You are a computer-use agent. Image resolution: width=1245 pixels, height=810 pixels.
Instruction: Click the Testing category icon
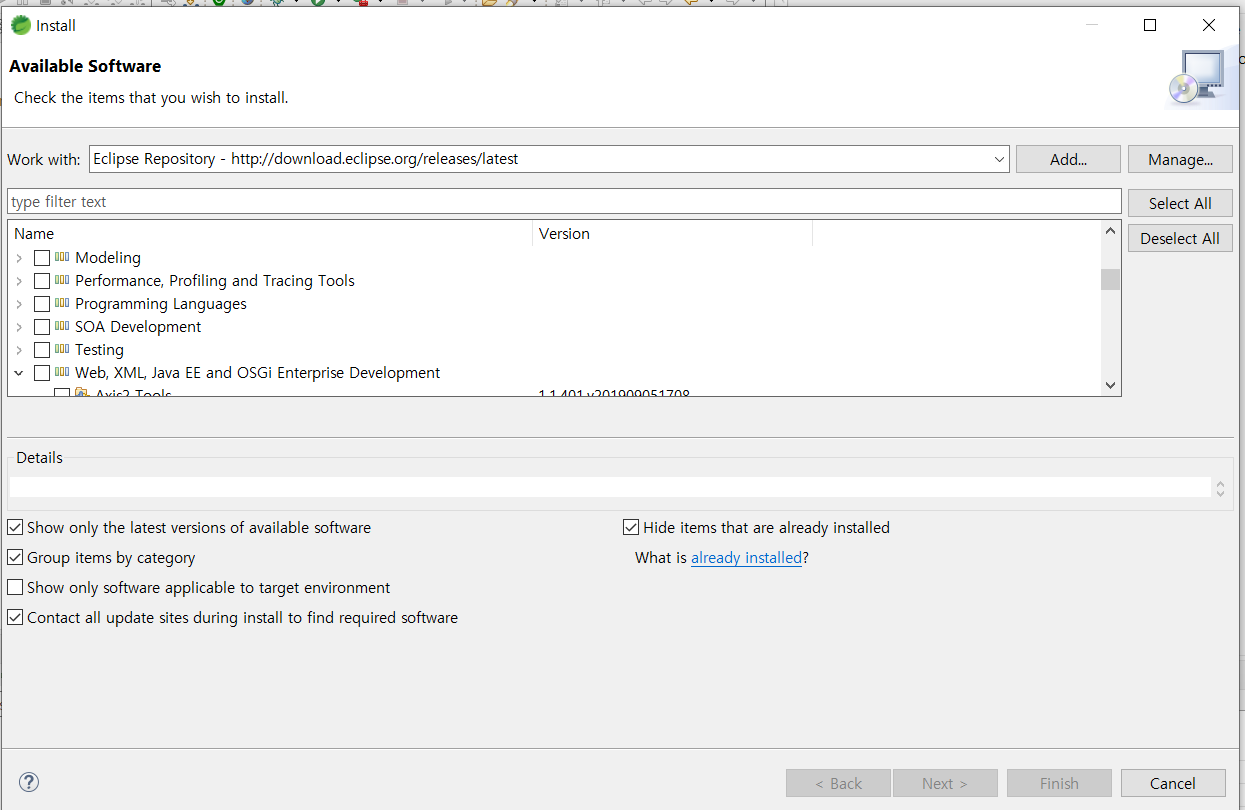point(62,349)
